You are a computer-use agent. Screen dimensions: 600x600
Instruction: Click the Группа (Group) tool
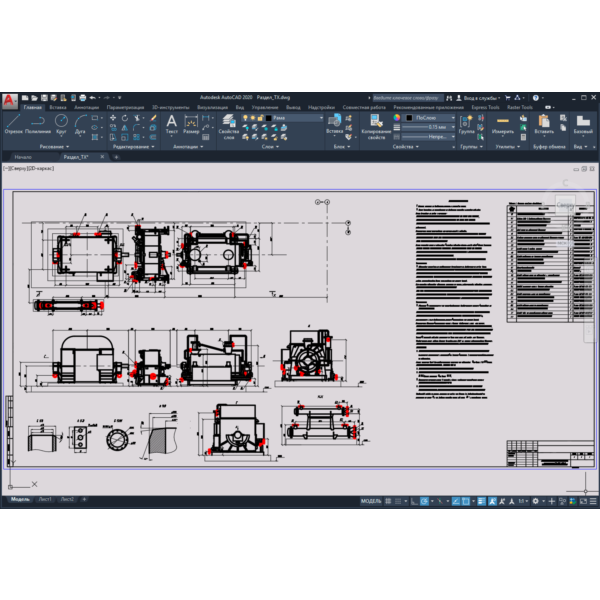click(466, 124)
